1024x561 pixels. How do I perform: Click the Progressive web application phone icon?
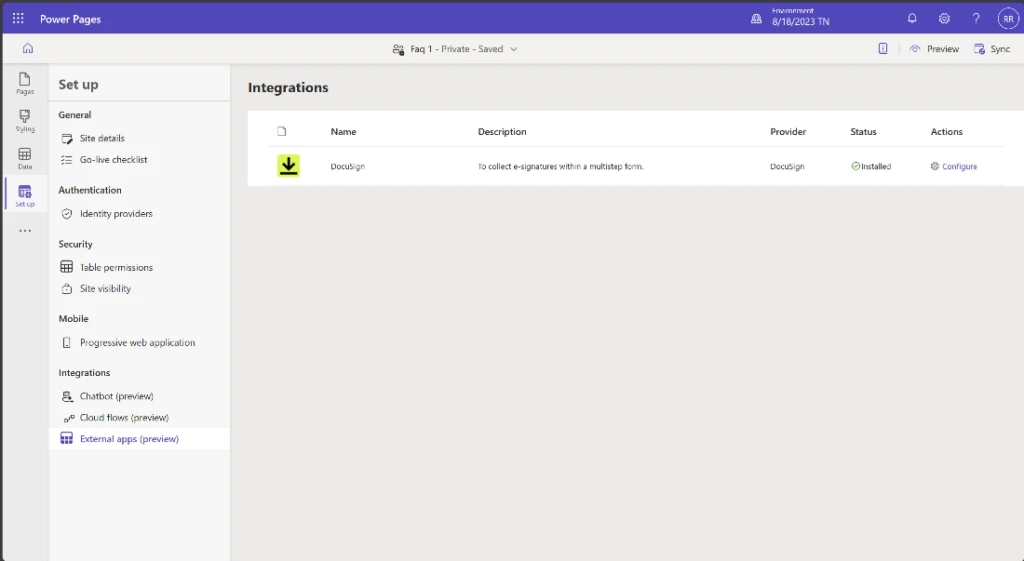[x=67, y=342]
